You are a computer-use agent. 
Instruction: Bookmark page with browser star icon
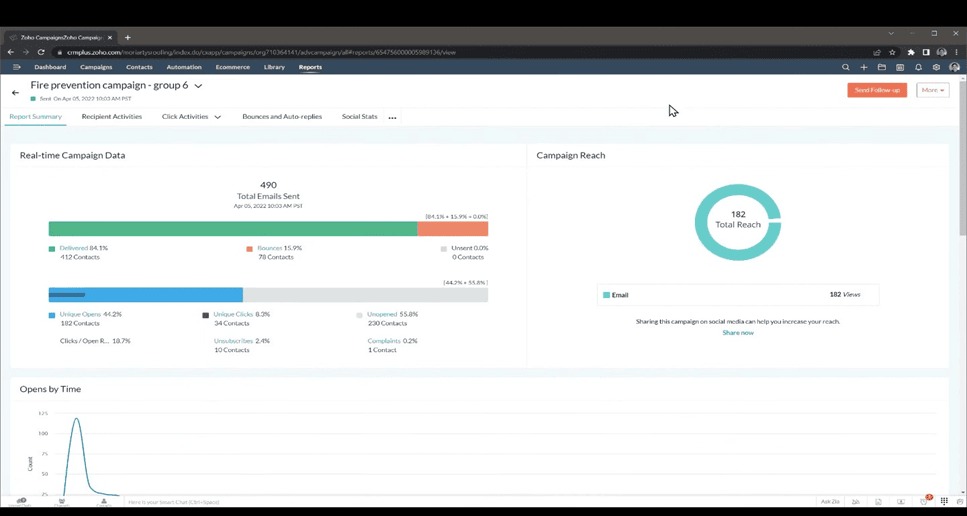892,52
